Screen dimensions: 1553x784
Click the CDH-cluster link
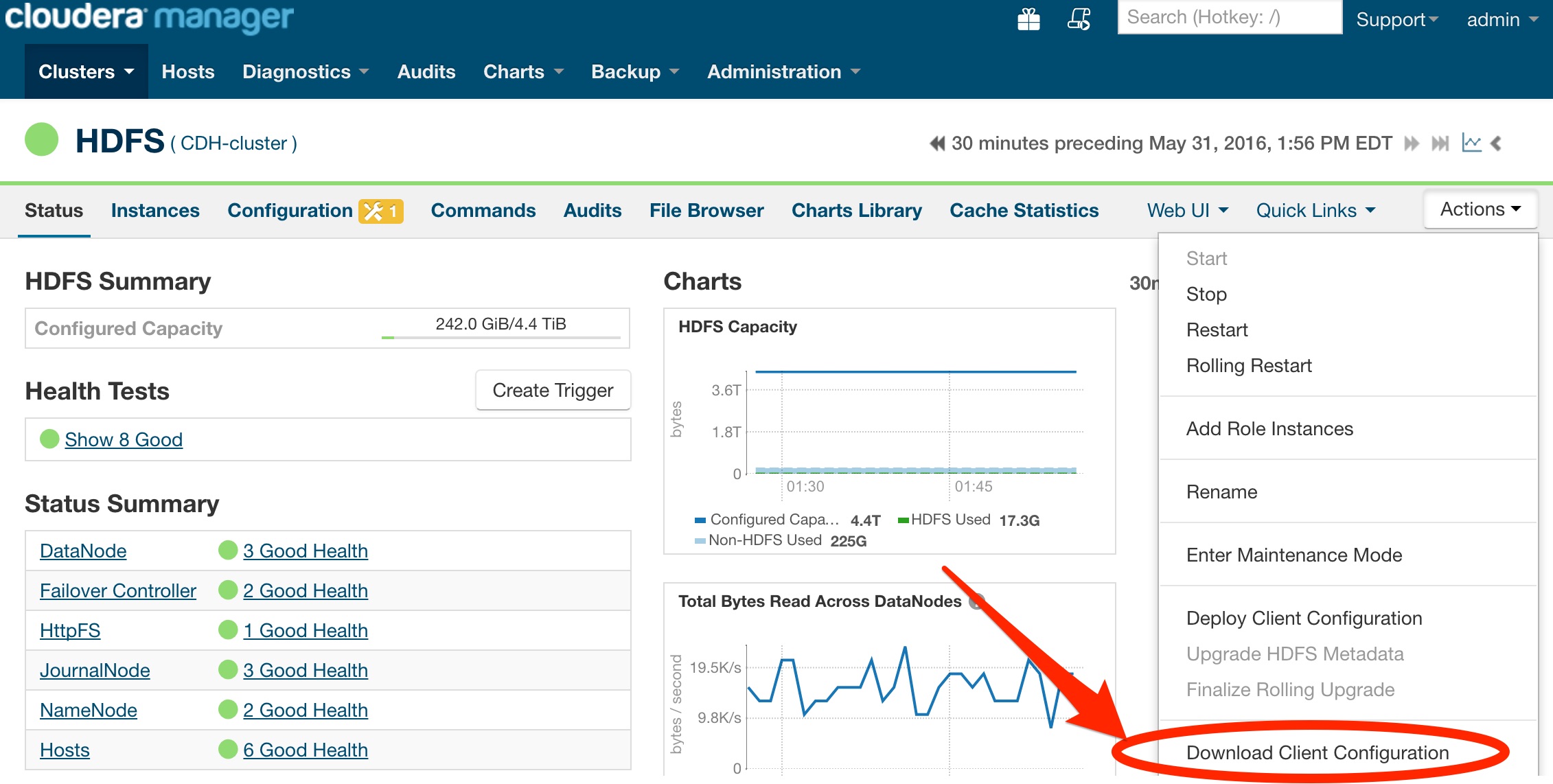233,143
